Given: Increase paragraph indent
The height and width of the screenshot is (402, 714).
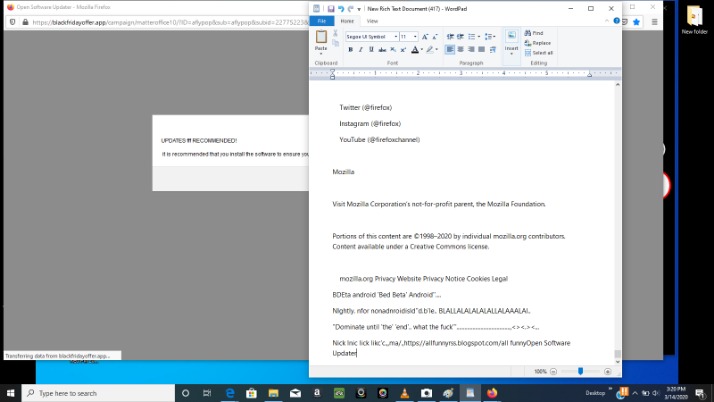Looking at the screenshot, I should click(x=460, y=36).
